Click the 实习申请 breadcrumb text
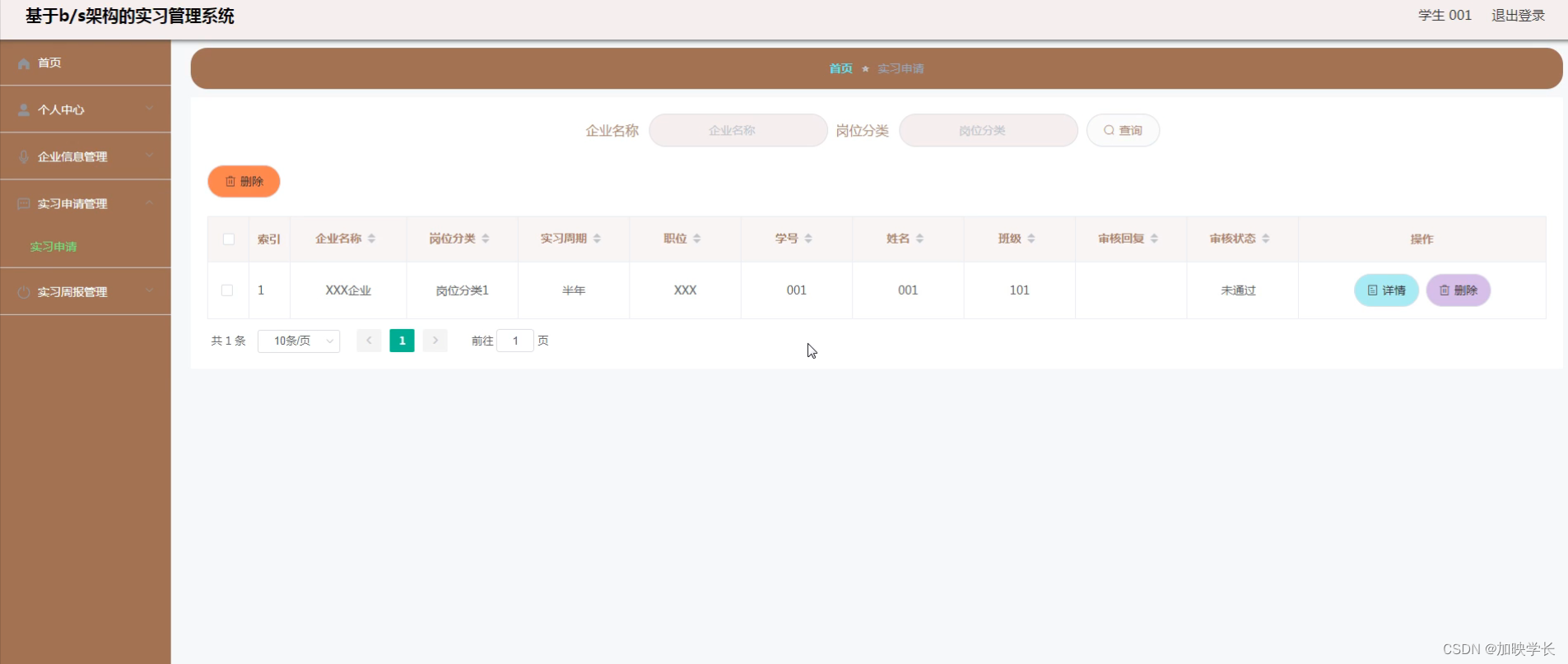Viewport: 1568px width, 664px height. [900, 69]
